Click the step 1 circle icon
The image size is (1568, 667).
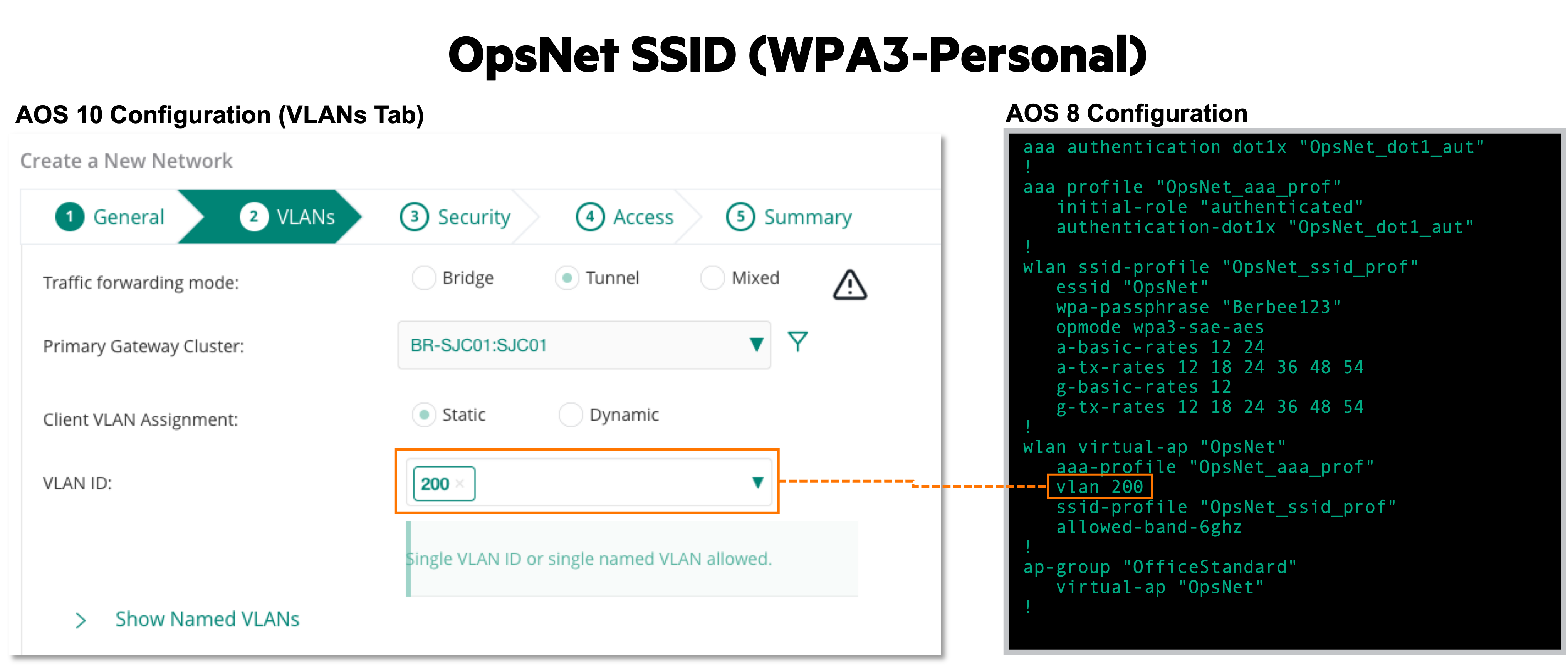(x=70, y=217)
